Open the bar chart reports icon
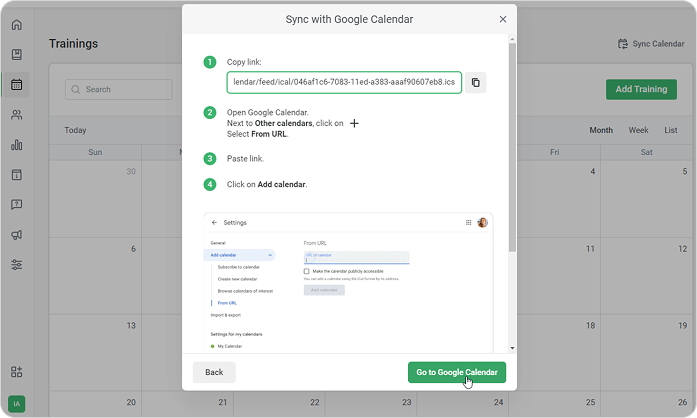This screenshot has width=697, height=418. [17, 145]
